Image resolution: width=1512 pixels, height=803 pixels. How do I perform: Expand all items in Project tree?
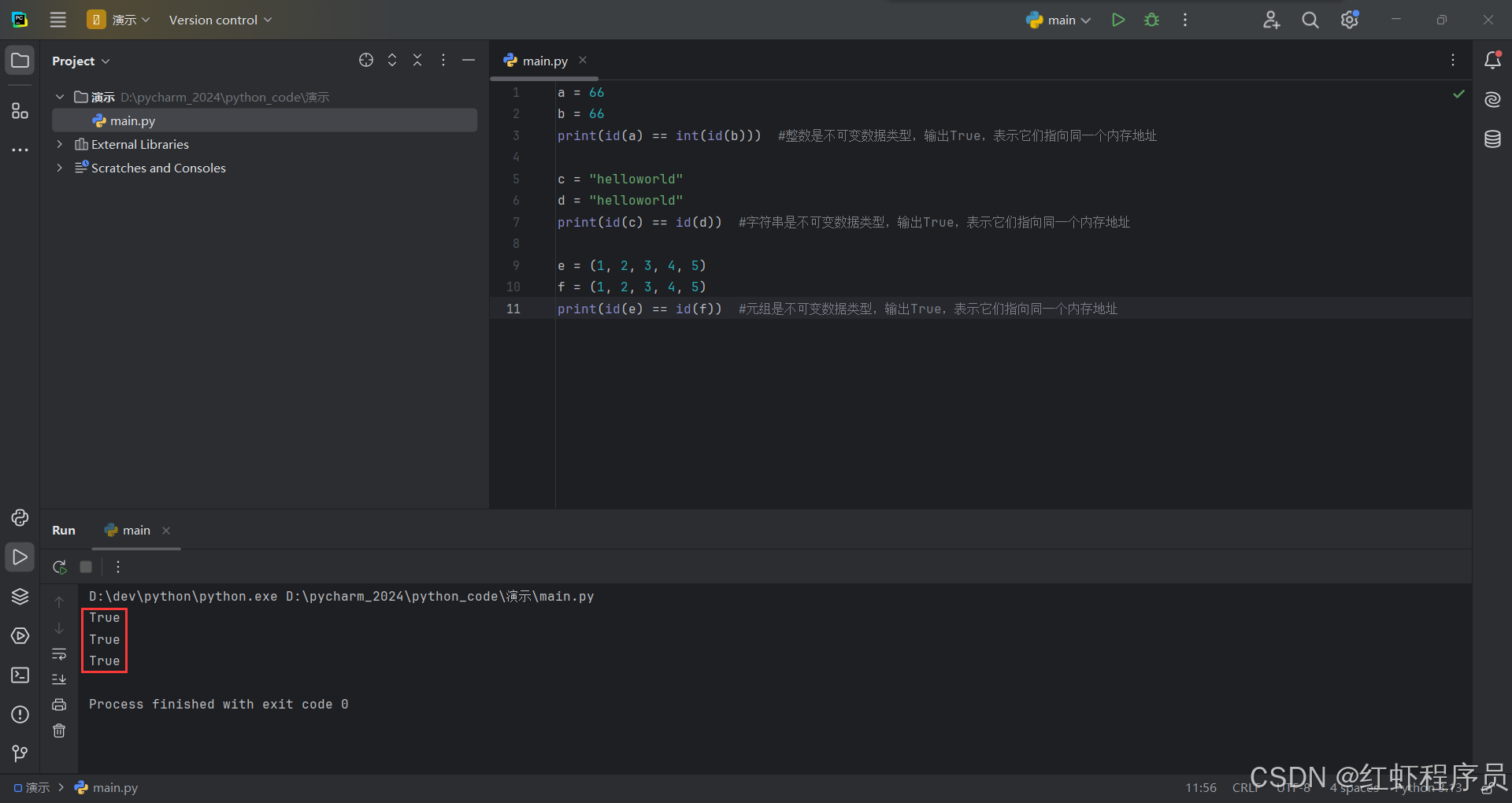[x=392, y=60]
